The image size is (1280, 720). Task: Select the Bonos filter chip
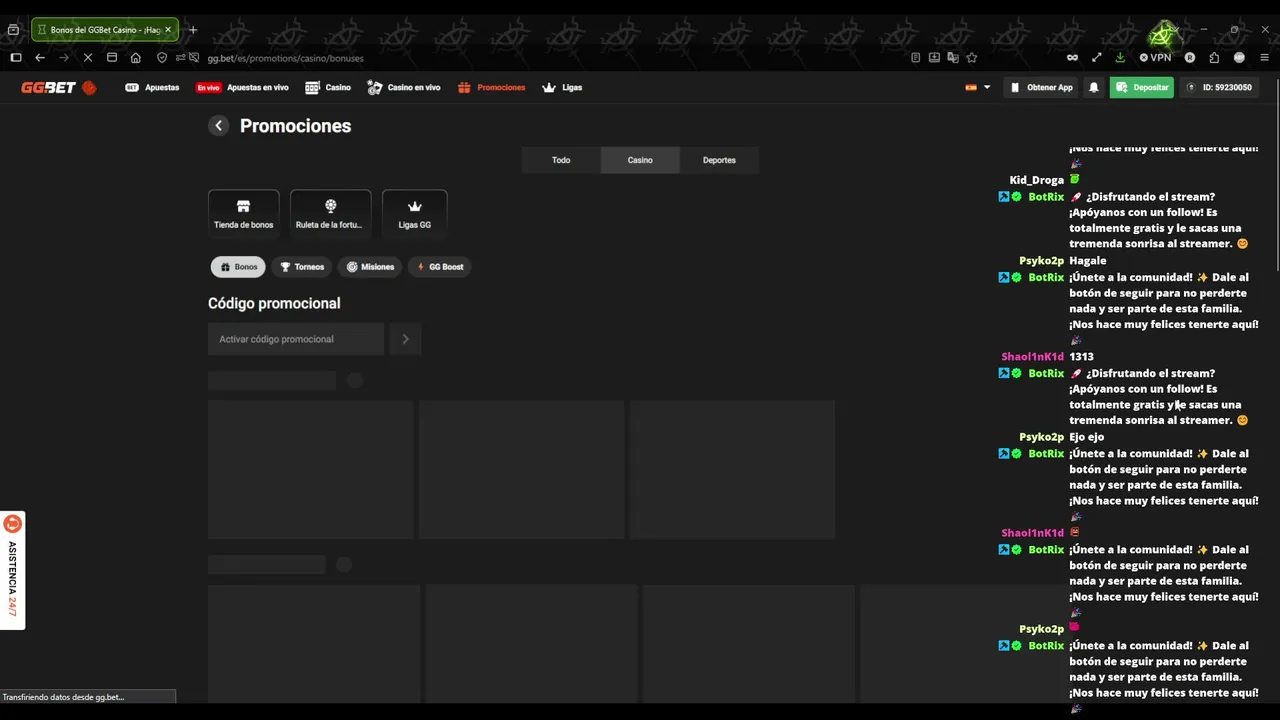coord(238,267)
